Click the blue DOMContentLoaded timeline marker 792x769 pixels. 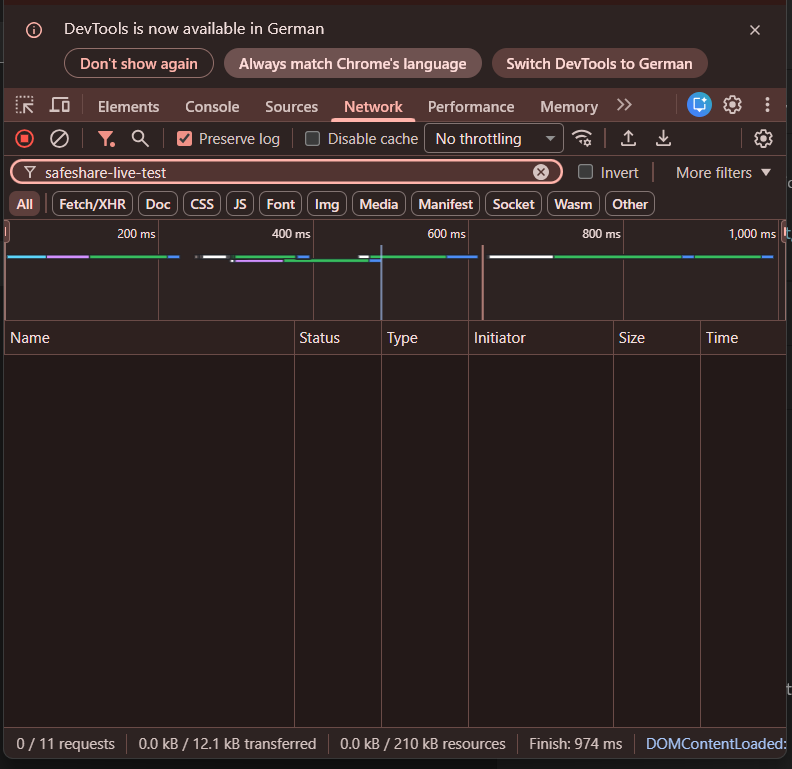[381, 283]
